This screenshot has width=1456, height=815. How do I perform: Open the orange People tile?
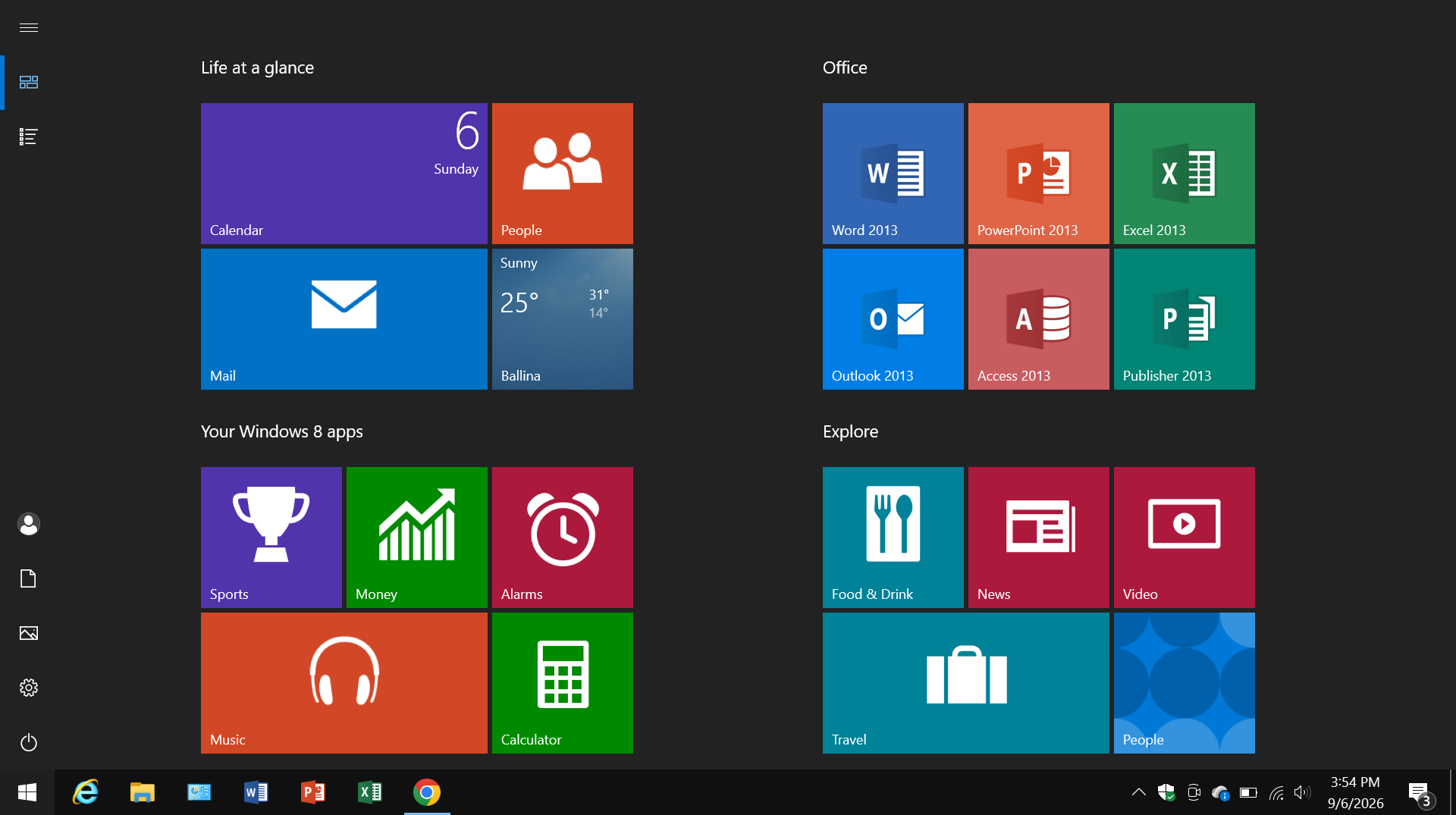[x=563, y=174]
